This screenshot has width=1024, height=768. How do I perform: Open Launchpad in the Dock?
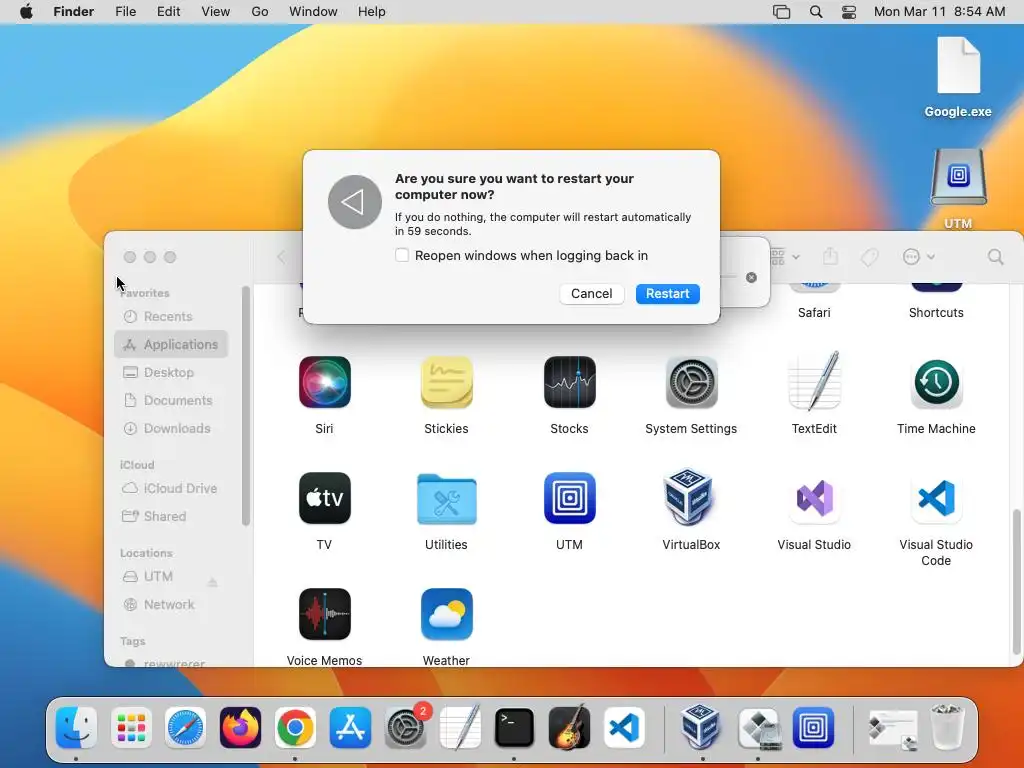click(x=131, y=728)
